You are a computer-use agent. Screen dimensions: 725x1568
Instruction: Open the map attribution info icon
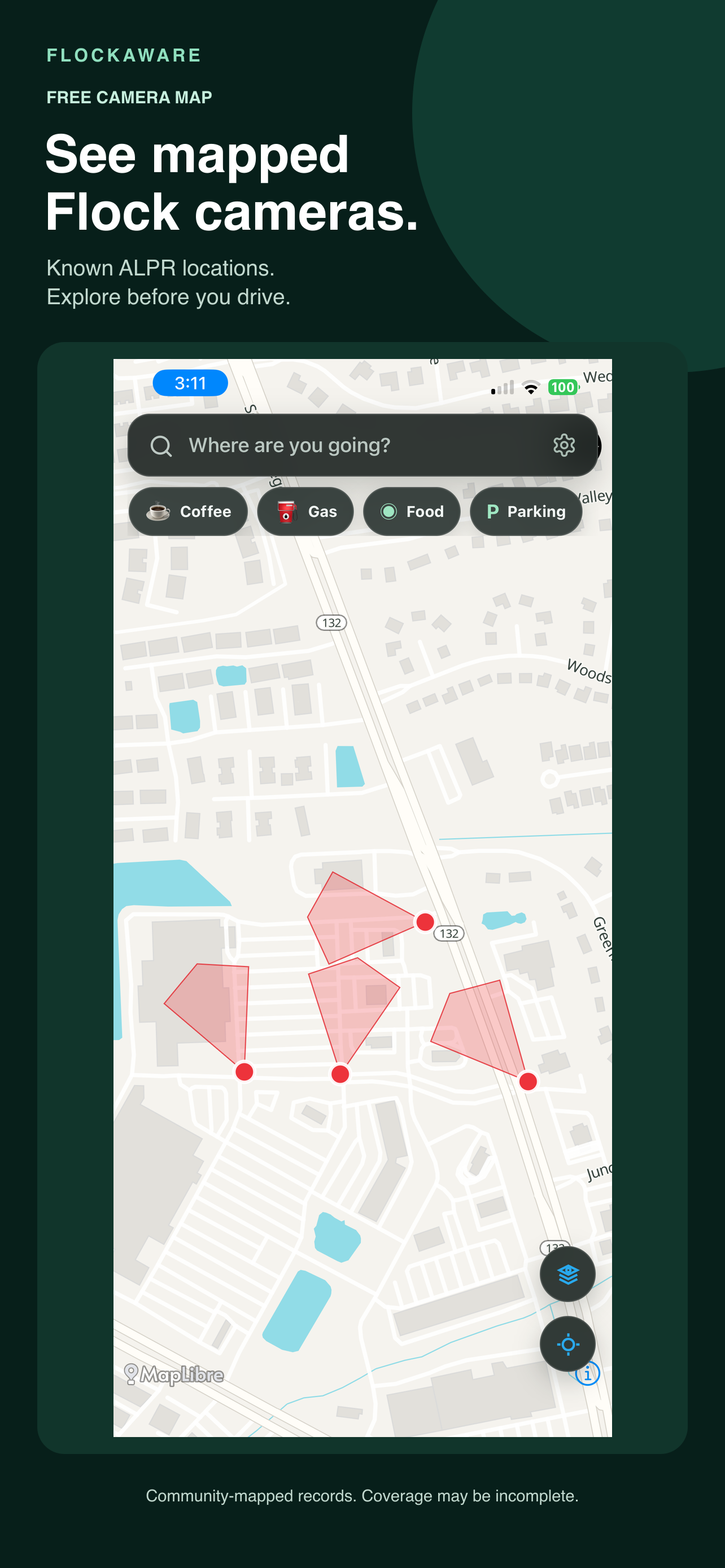click(587, 1374)
